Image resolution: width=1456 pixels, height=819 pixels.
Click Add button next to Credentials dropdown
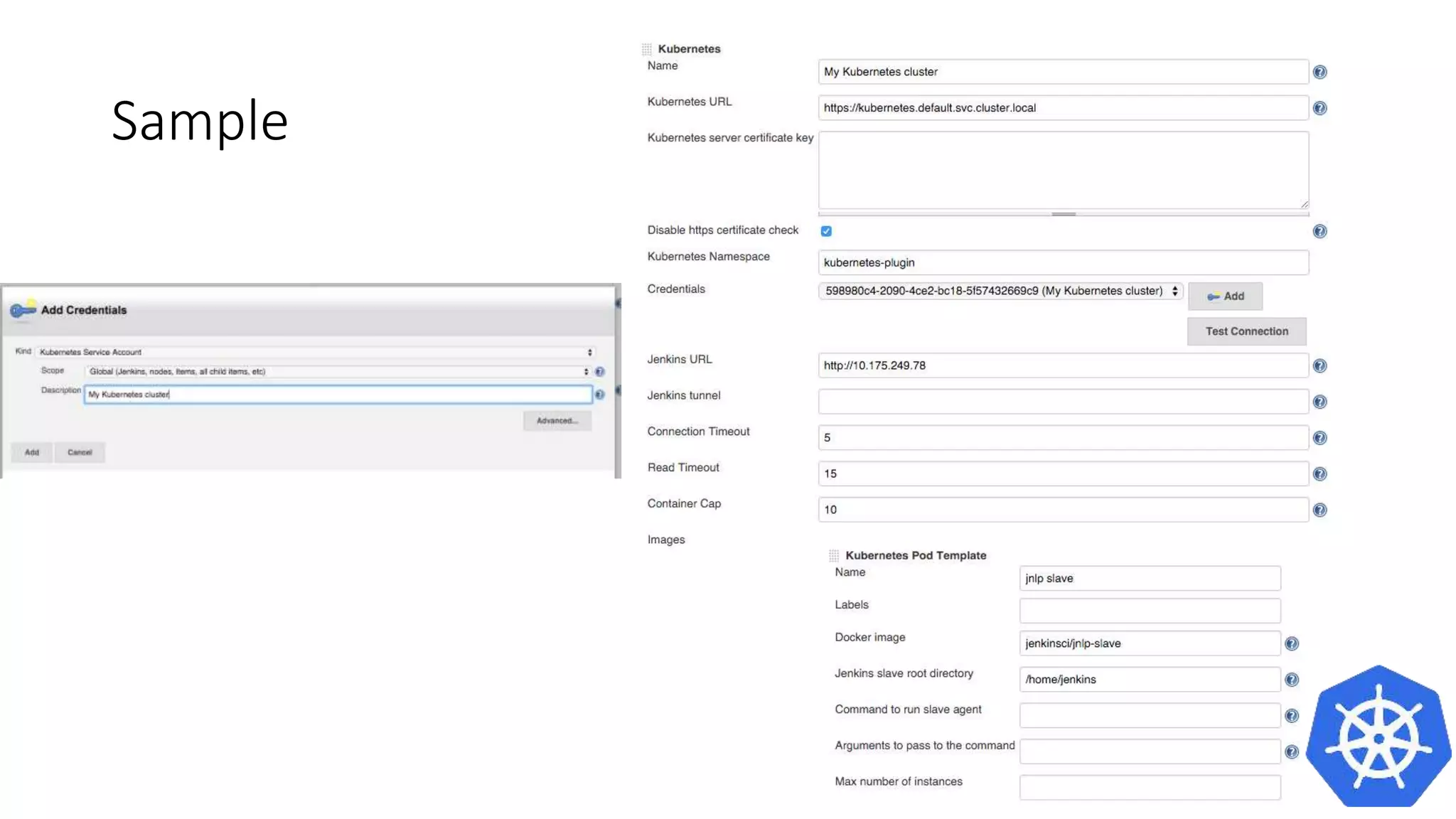click(x=1225, y=296)
